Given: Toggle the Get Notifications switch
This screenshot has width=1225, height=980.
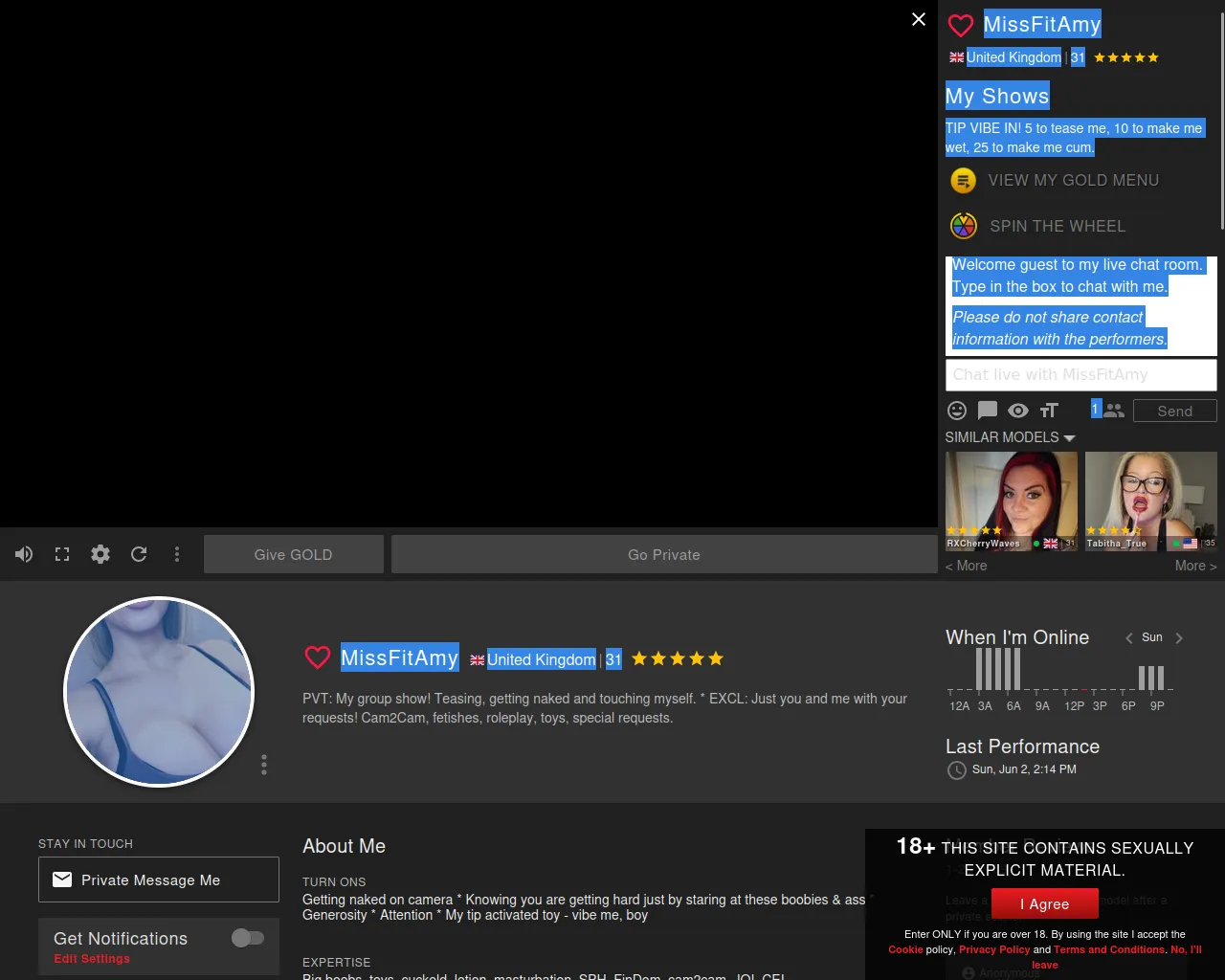Looking at the screenshot, I should [248, 938].
